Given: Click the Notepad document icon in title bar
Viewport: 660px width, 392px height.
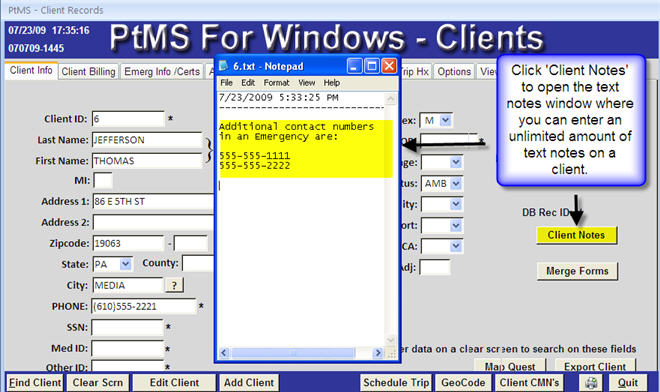Looking at the screenshot, I should [x=224, y=66].
